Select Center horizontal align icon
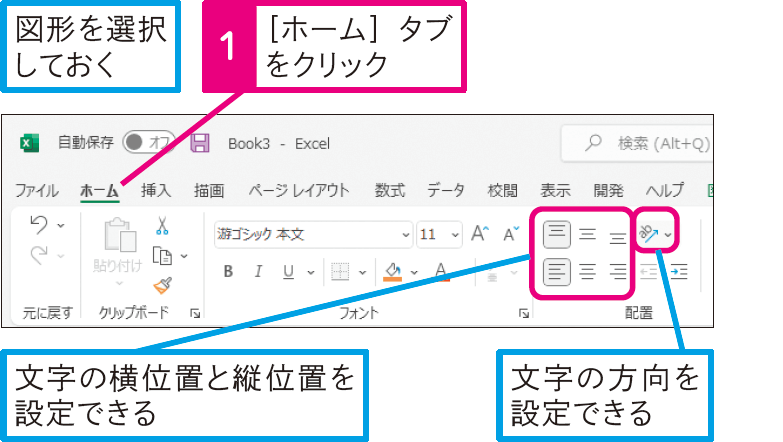This screenshot has width=783, height=442. tap(587, 272)
